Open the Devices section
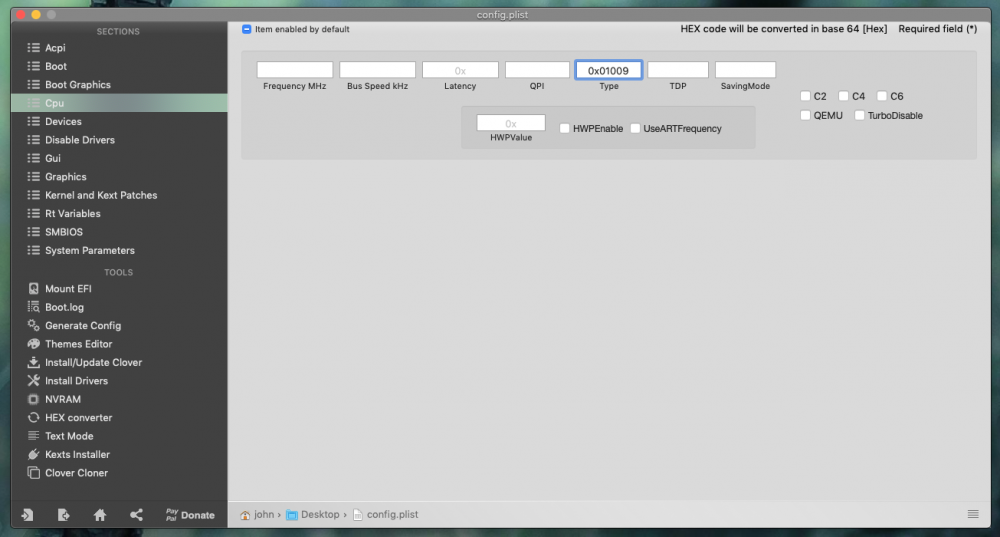Screen dimensions: 1000x537 [x=119, y=121]
